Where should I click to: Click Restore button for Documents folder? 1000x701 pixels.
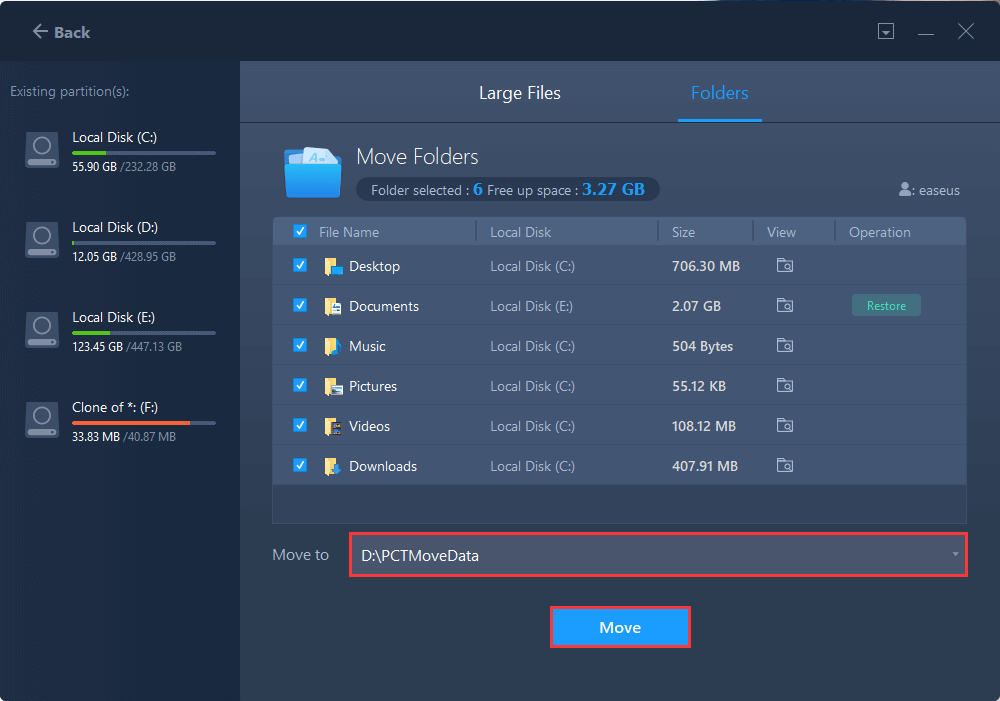(886, 306)
